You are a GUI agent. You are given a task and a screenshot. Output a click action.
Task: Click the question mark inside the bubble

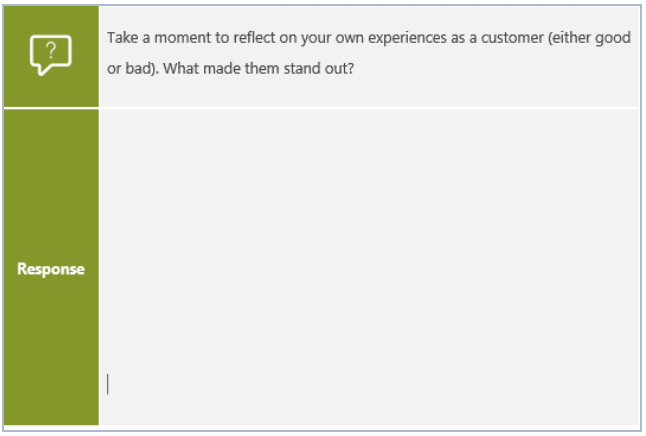point(51,51)
